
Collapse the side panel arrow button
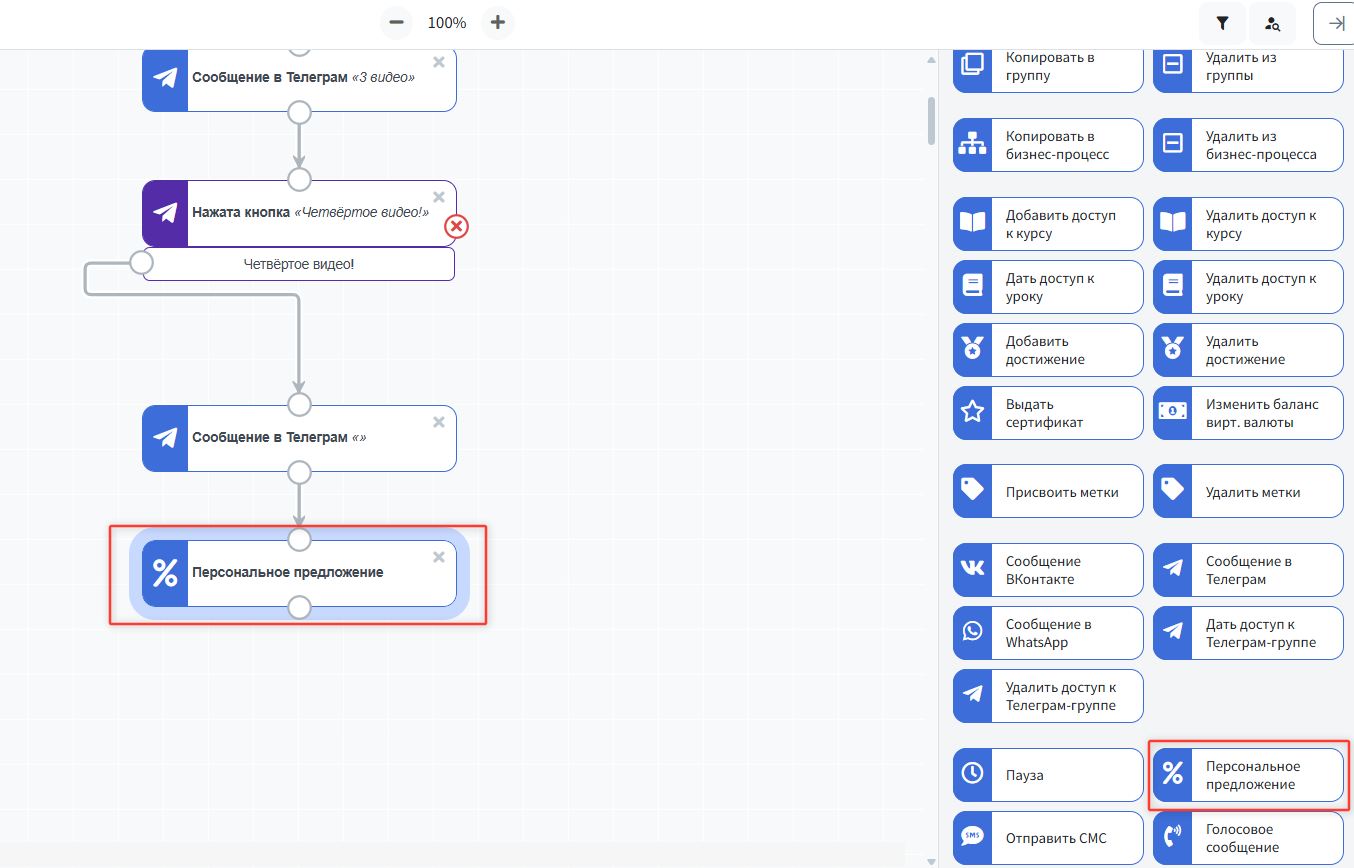click(x=1335, y=23)
